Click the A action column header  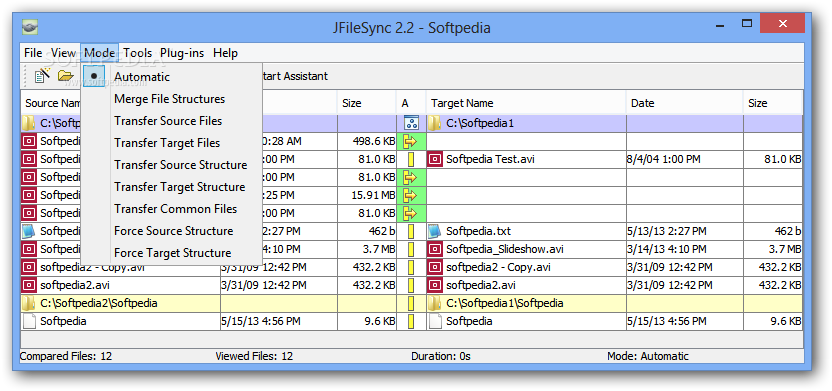[x=411, y=103]
